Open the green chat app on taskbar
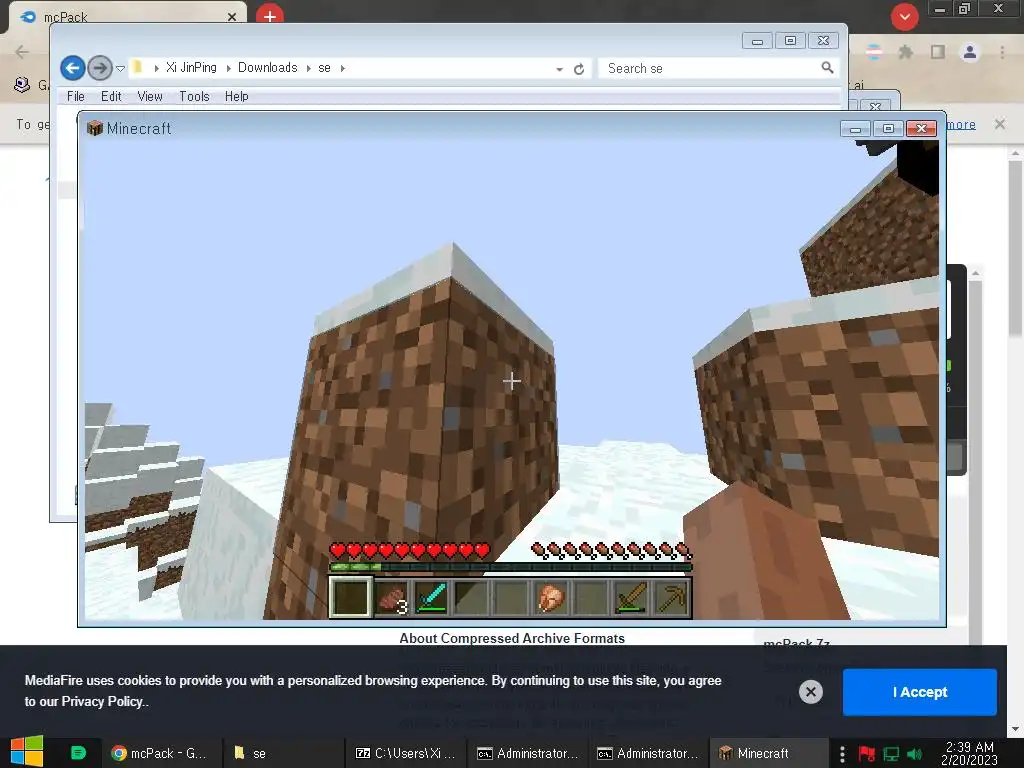1024x768 pixels. [78, 753]
